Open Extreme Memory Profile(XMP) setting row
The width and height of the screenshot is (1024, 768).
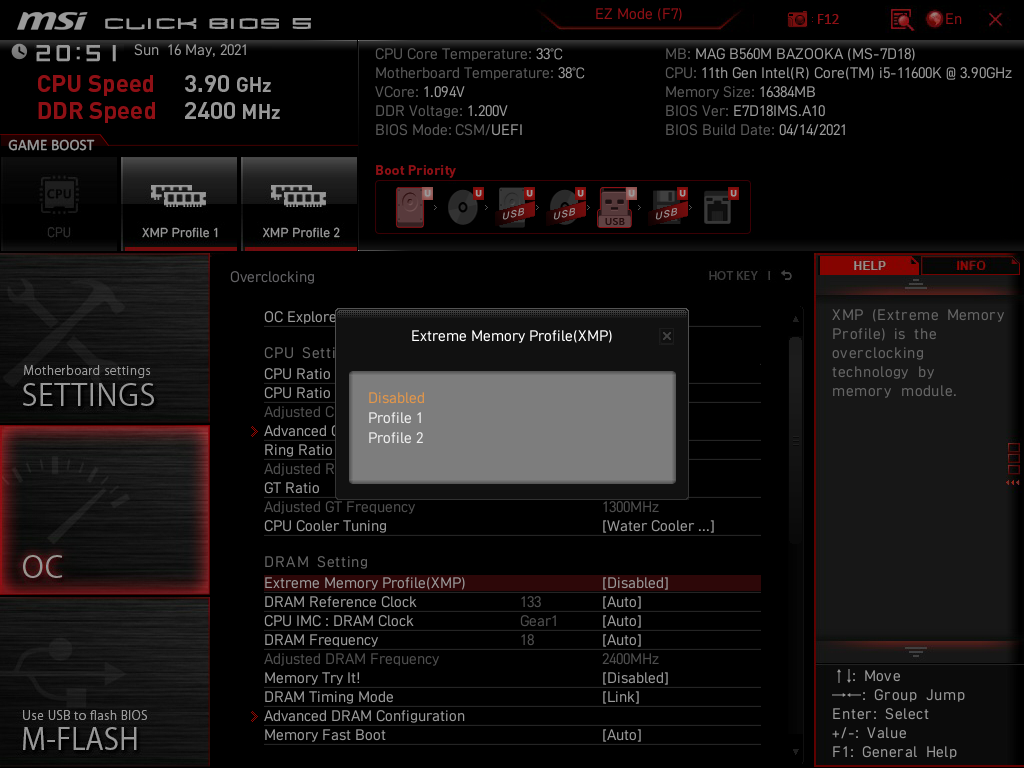coord(512,583)
